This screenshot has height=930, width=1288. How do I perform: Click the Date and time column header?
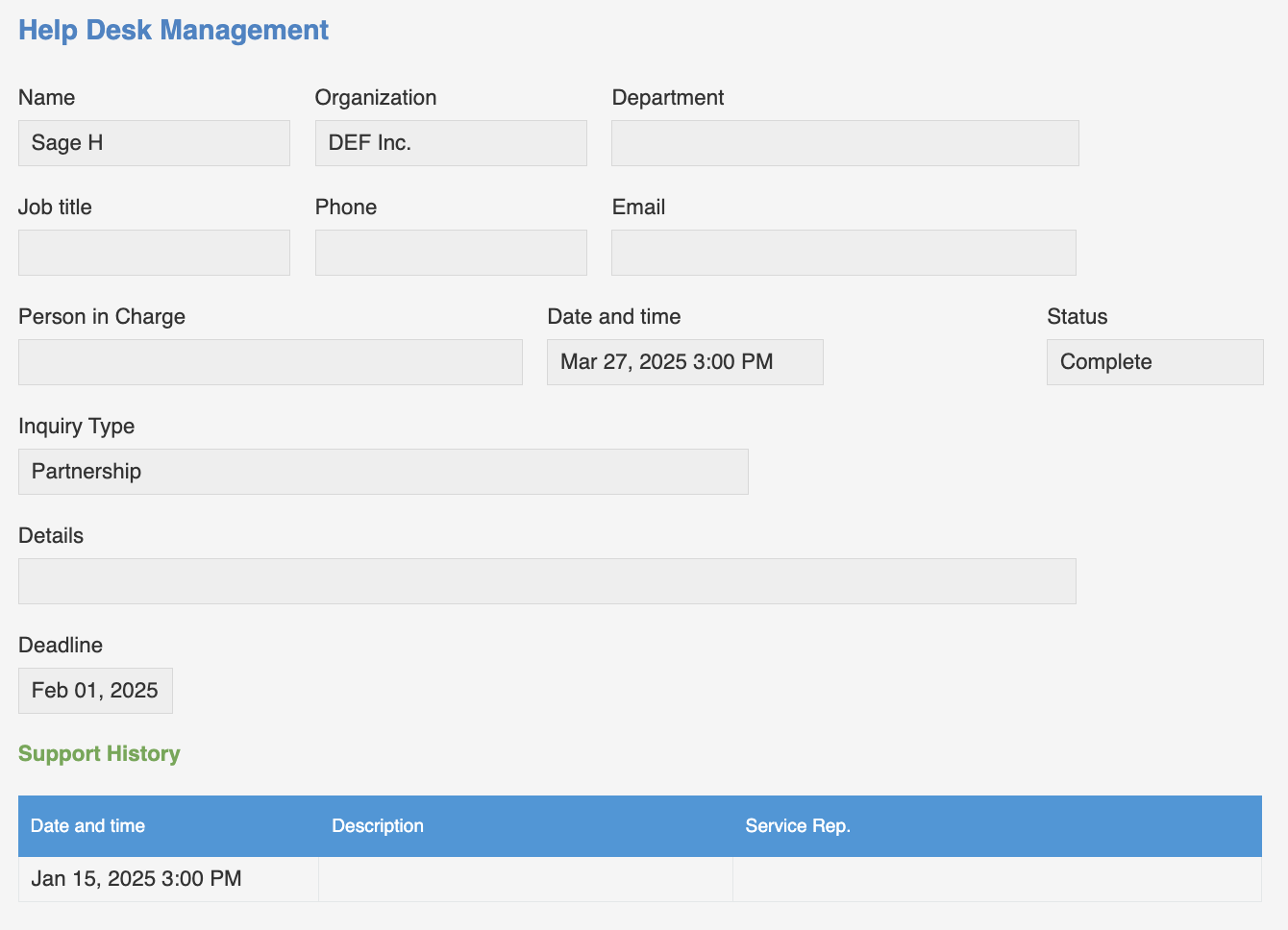click(87, 826)
